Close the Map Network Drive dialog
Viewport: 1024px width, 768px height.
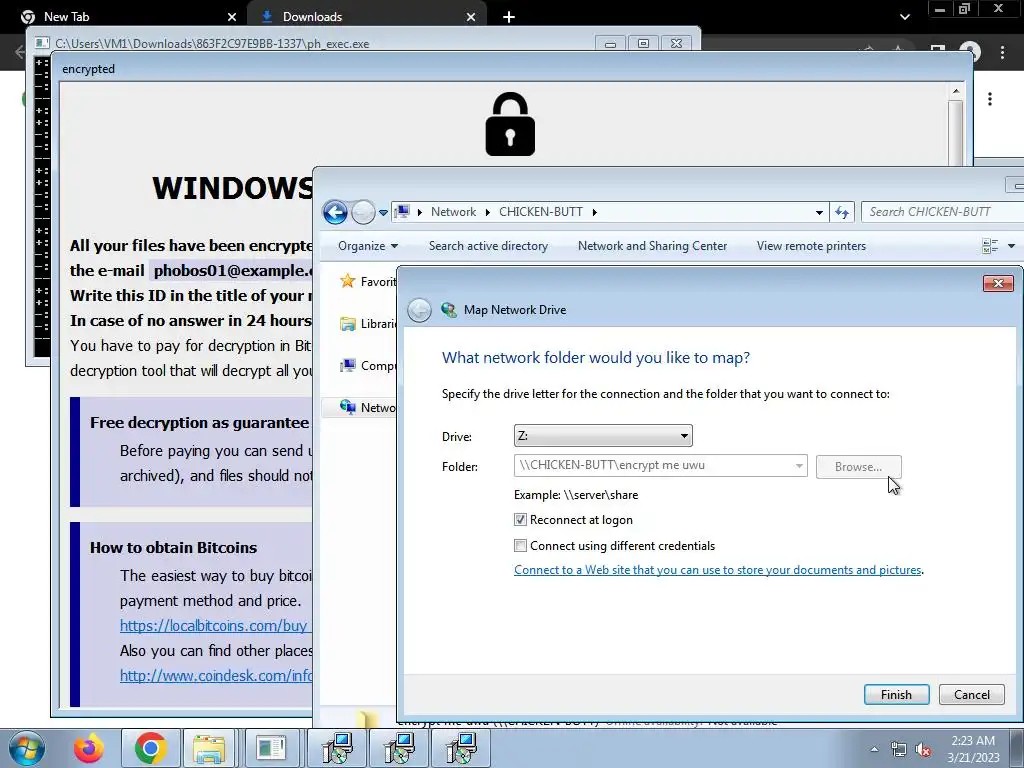(998, 283)
